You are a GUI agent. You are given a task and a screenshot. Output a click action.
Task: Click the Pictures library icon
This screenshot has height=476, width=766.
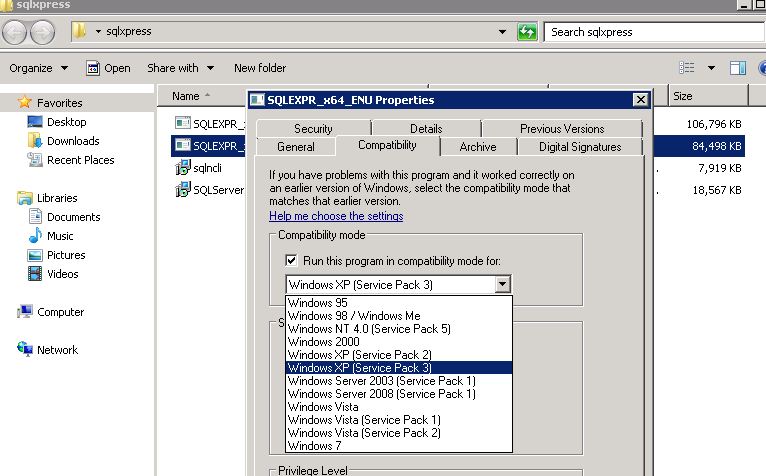(x=35, y=255)
